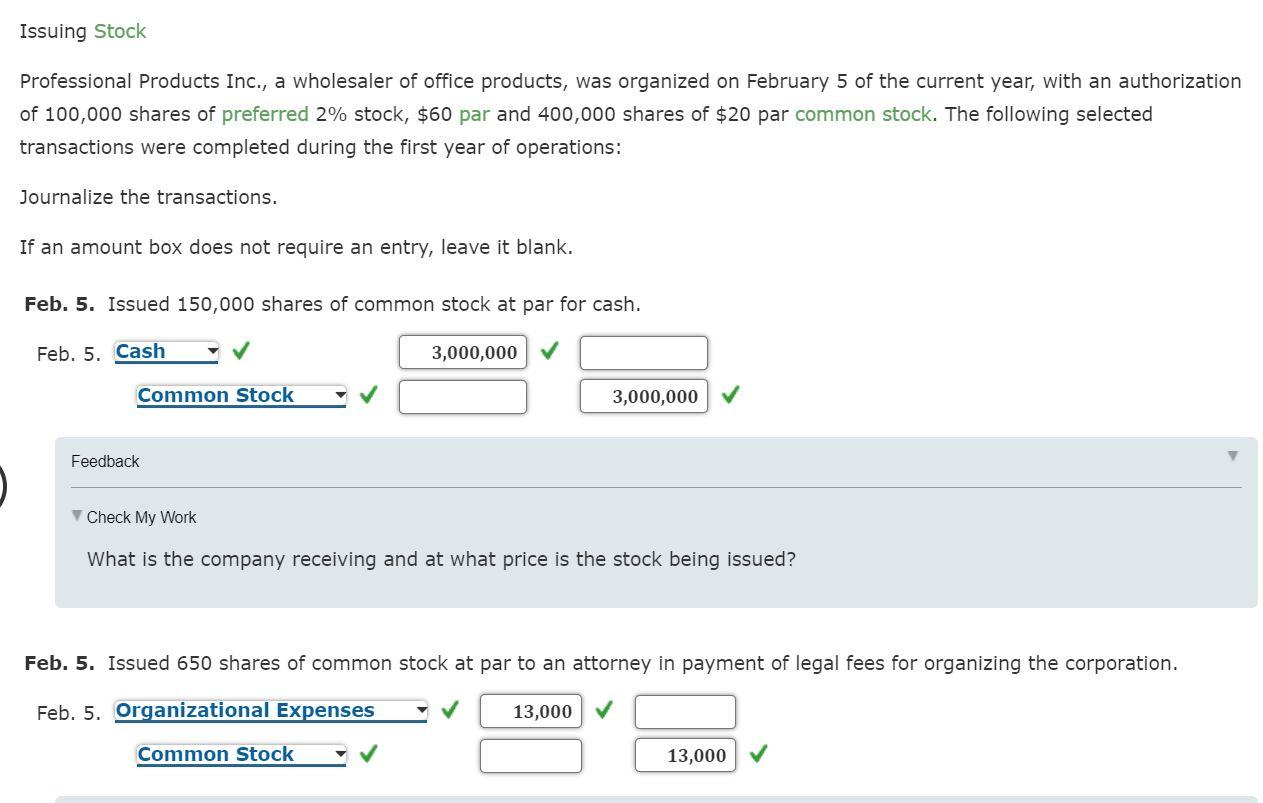Click checkmark next to second Common Stock selection
The width and height of the screenshot is (1263, 803).
(368, 754)
